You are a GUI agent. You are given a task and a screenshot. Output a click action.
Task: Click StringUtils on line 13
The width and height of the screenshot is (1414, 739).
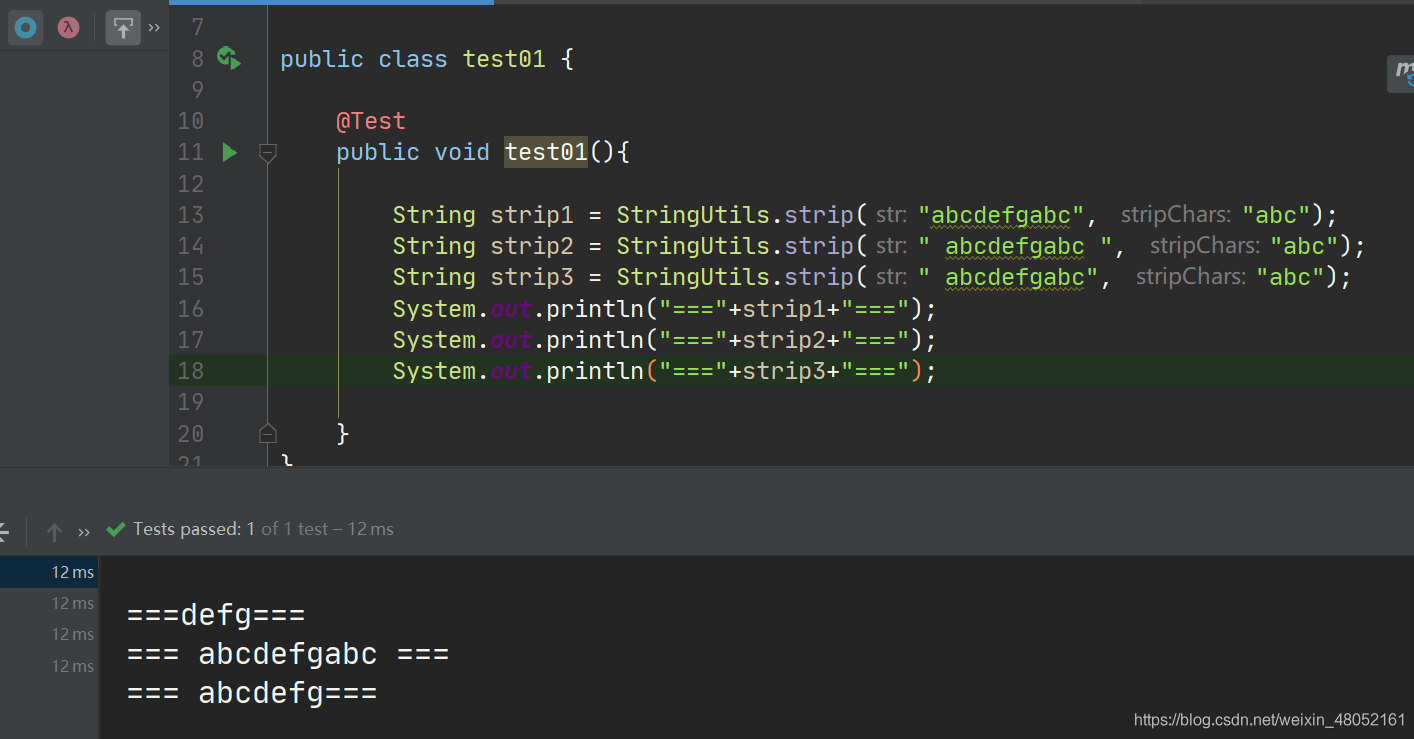tap(693, 215)
